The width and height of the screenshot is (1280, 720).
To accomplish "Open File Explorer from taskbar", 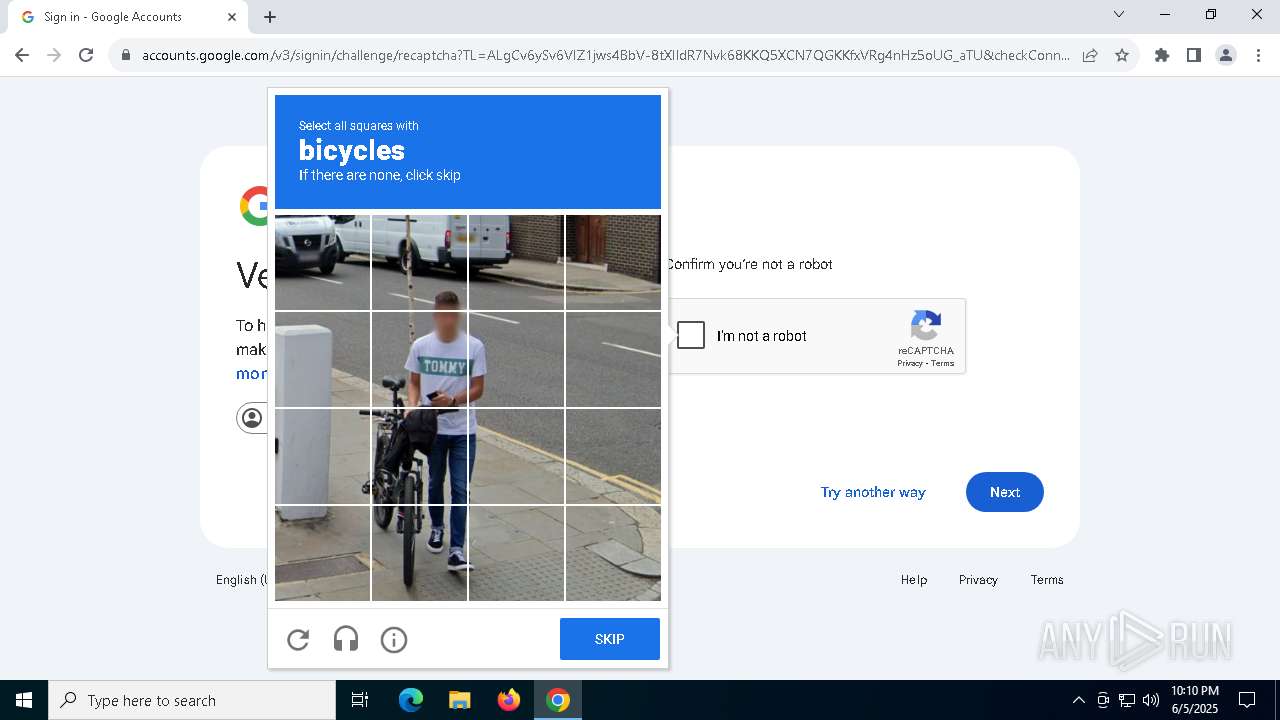I will click(x=460, y=700).
